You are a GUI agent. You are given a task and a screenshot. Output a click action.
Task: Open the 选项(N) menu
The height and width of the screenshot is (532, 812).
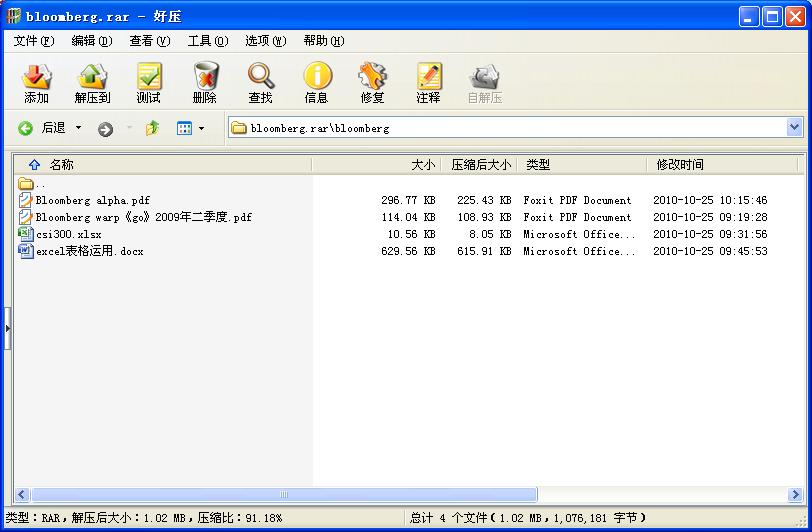266,41
